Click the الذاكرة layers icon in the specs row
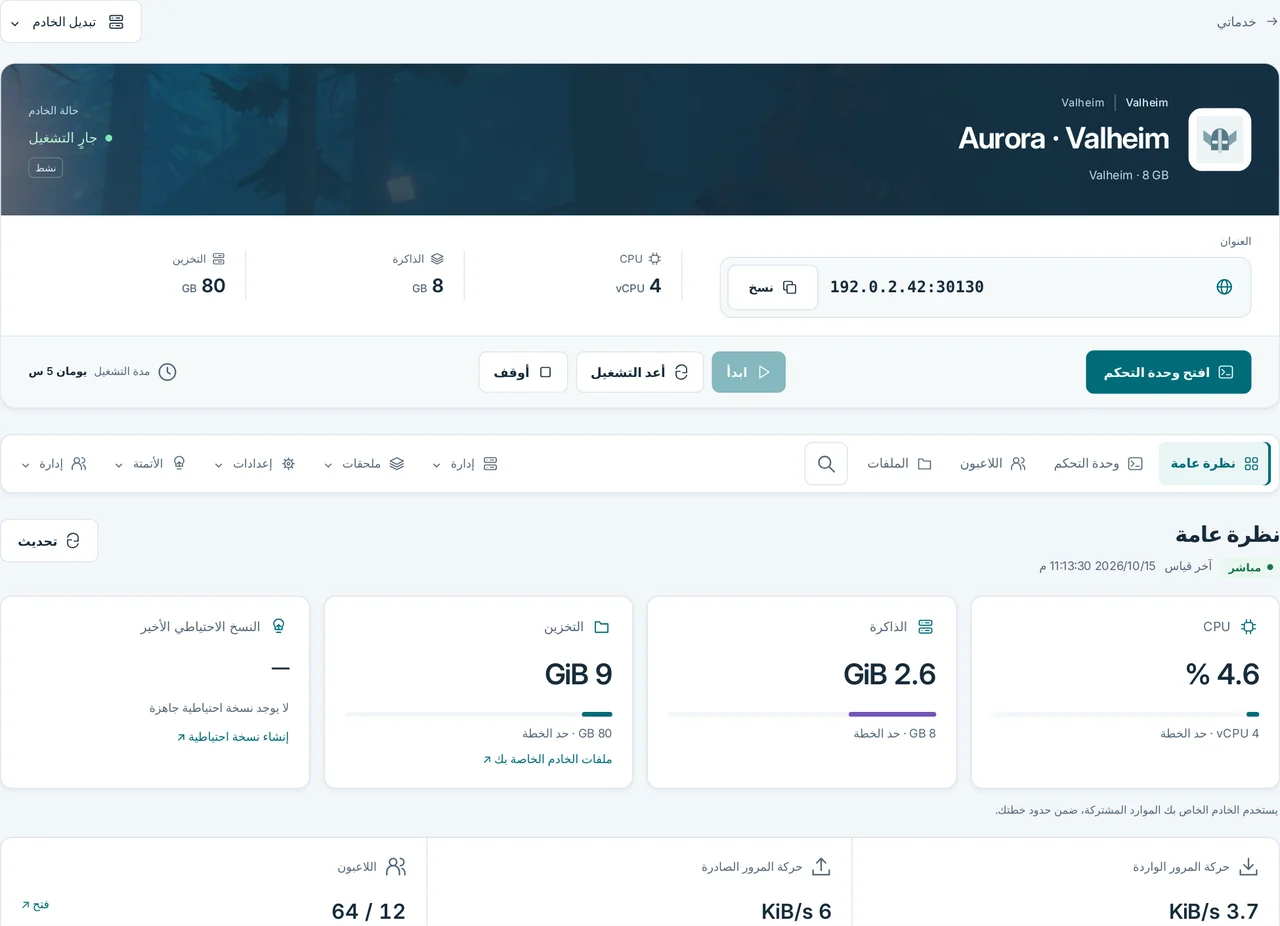1280x926 pixels. (x=437, y=258)
